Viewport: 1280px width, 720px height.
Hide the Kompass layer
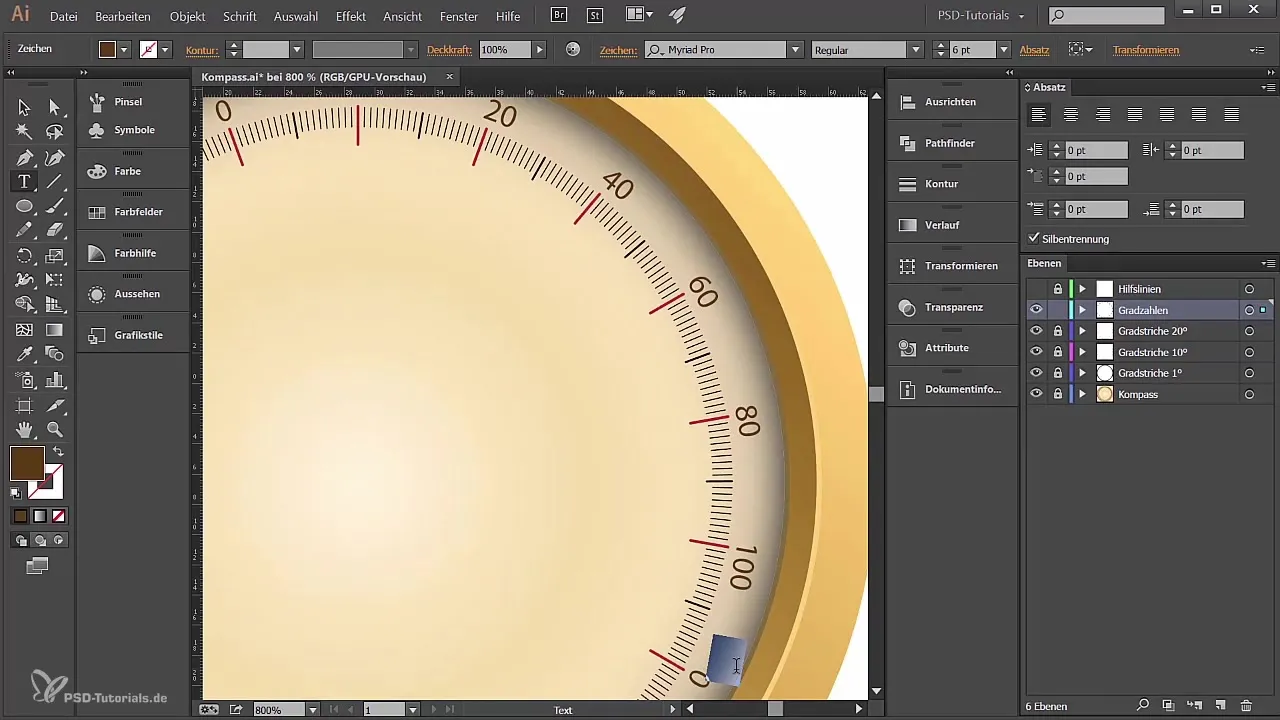1036,394
